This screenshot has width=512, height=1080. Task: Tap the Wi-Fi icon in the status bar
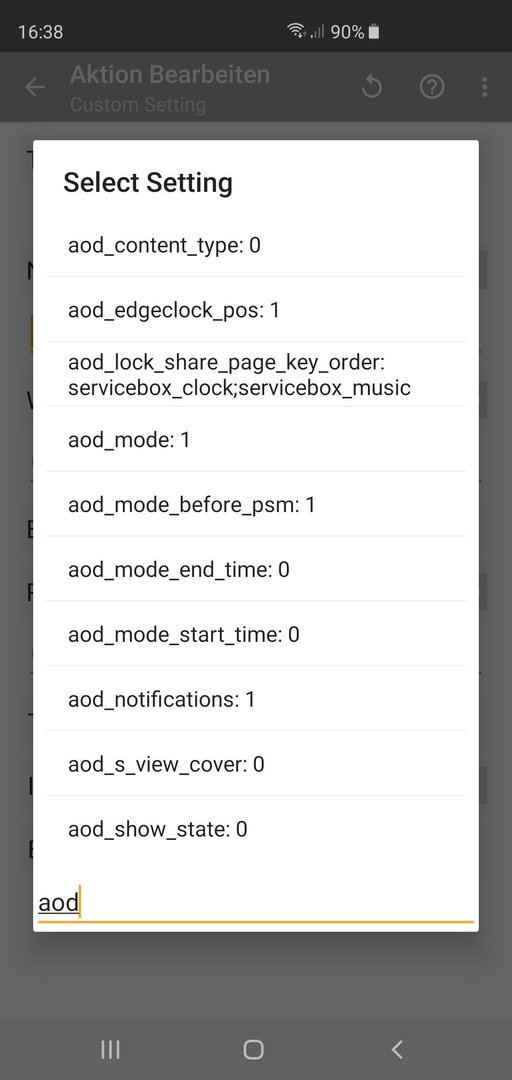(297, 31)
